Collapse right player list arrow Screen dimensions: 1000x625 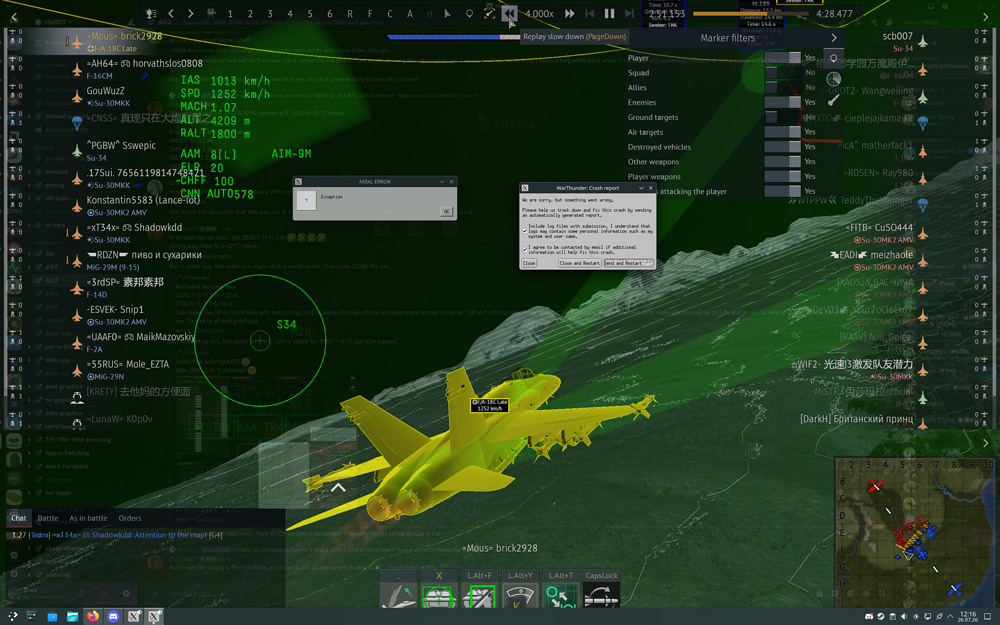[985, 17]
